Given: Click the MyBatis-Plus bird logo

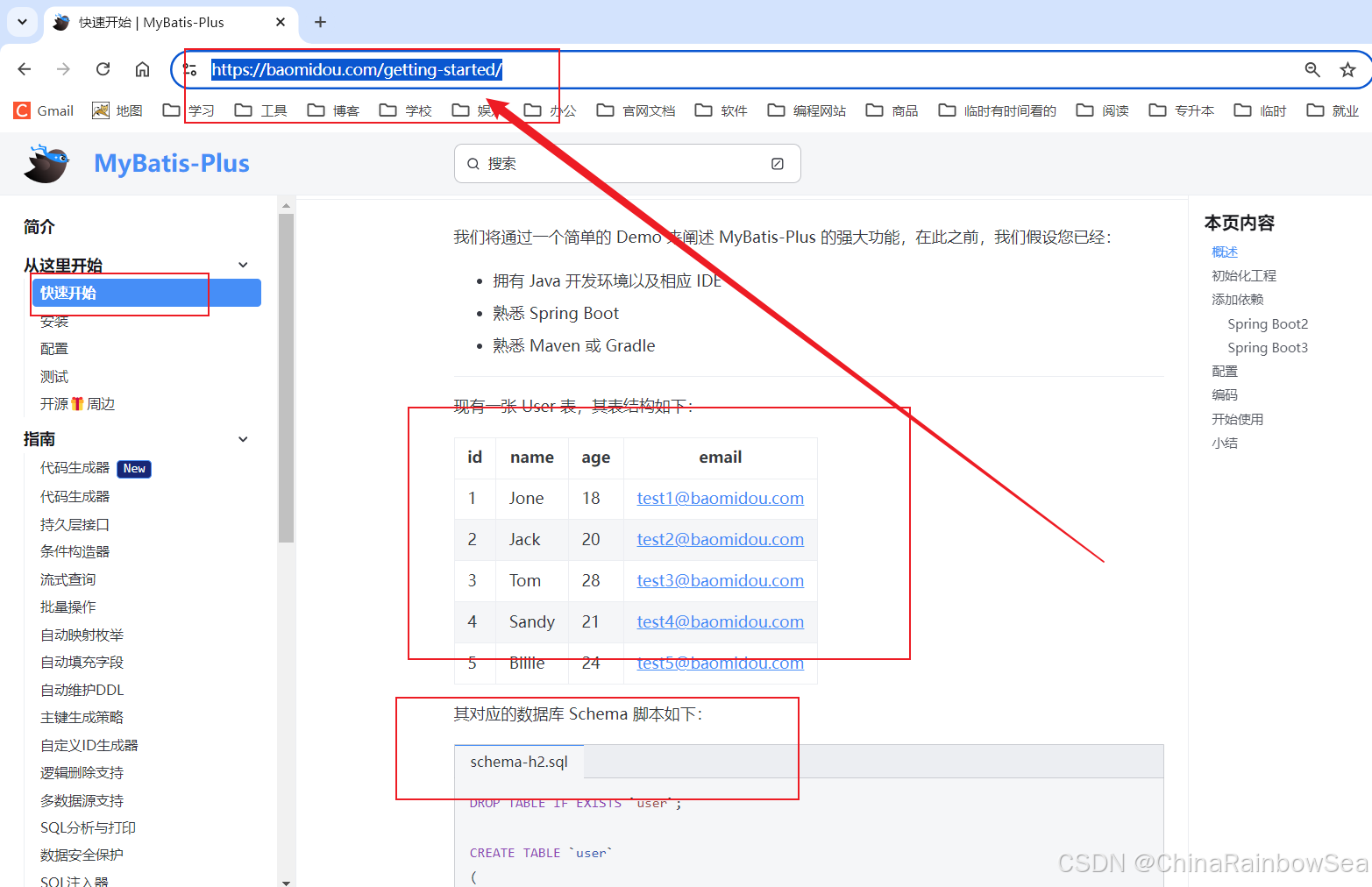Looking at the screenshot, I should [x=46, y=163].
